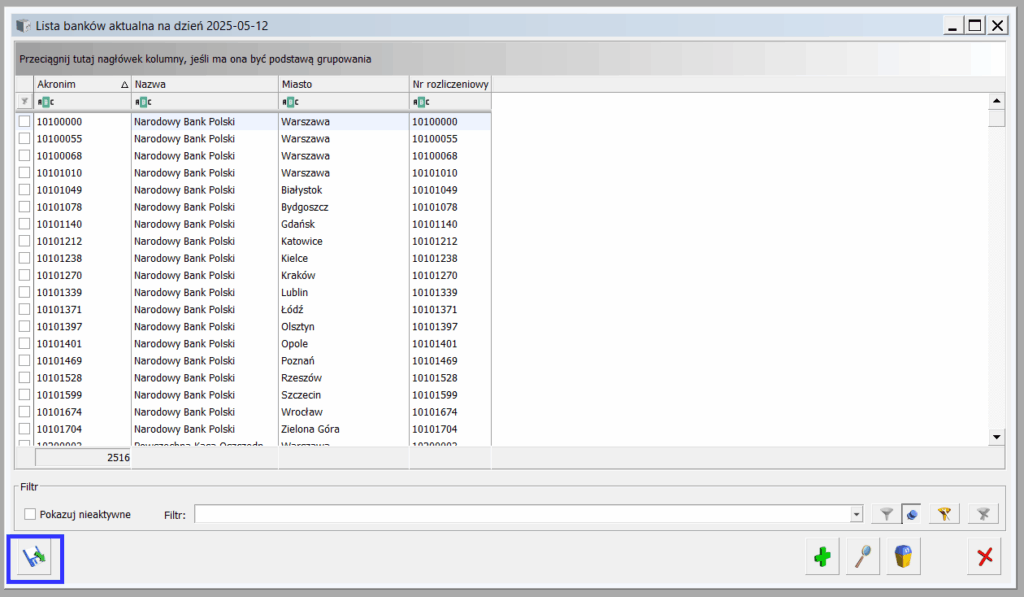This screenshot has height=597, width=1024.
Task: Apply the filter using the funnel icon
Action: click(886, 514)
